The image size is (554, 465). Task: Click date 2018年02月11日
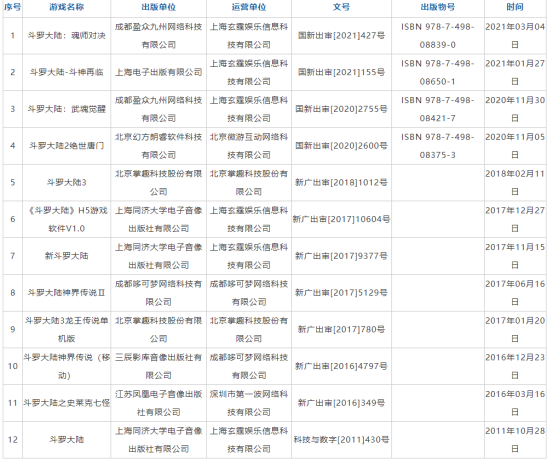point(515,183)
